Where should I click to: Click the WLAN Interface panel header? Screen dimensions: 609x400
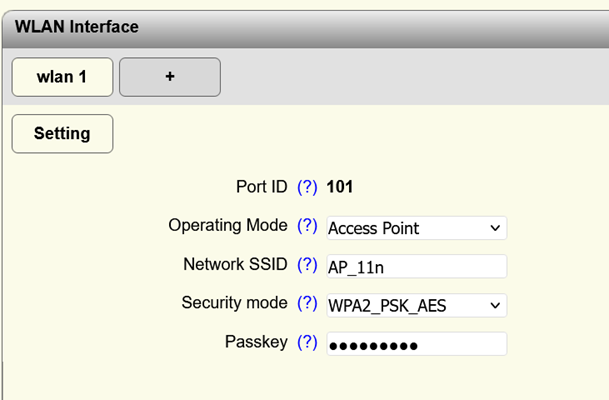tap(76, 26)
